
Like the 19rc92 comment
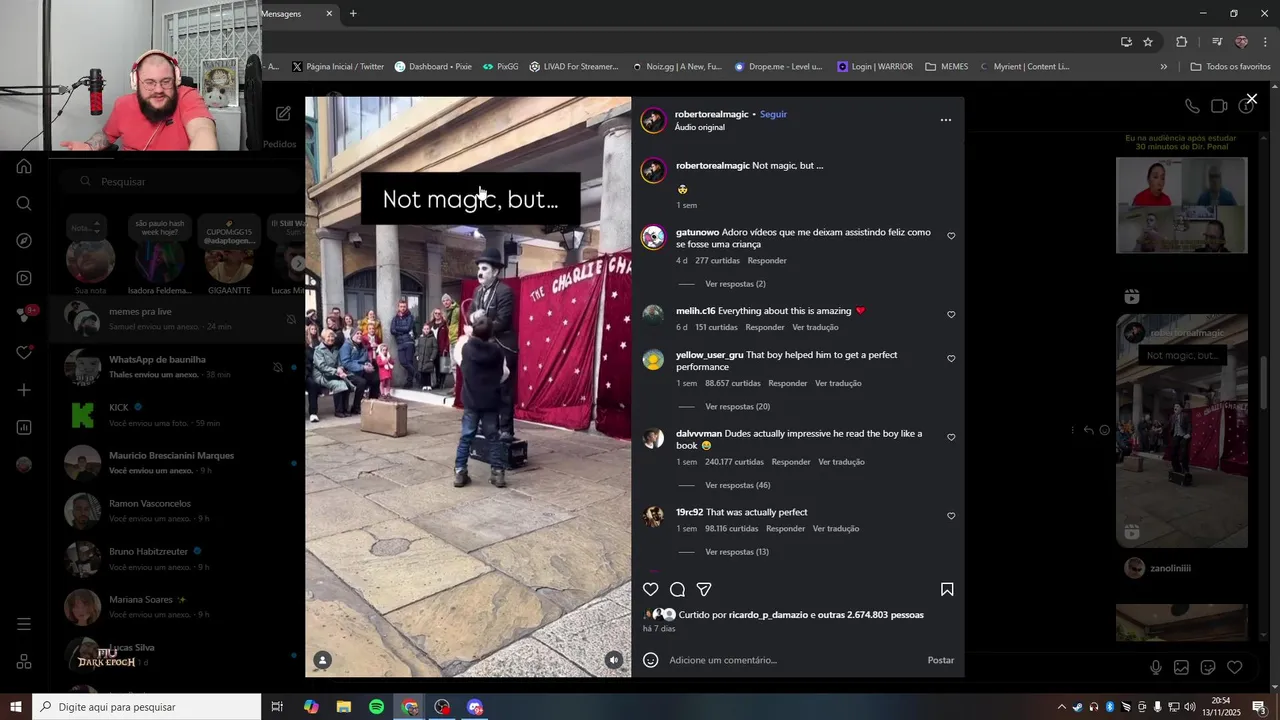point(951,516)
